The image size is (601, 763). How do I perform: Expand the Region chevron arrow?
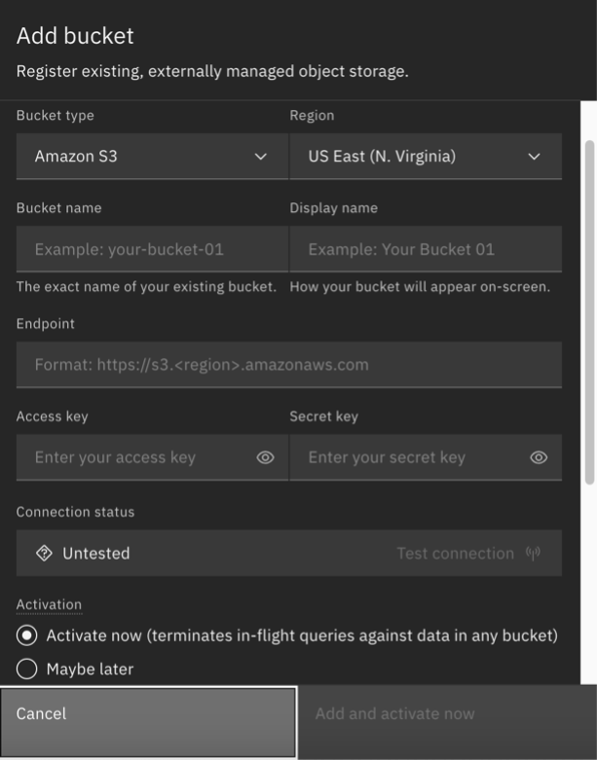[534, 157]
